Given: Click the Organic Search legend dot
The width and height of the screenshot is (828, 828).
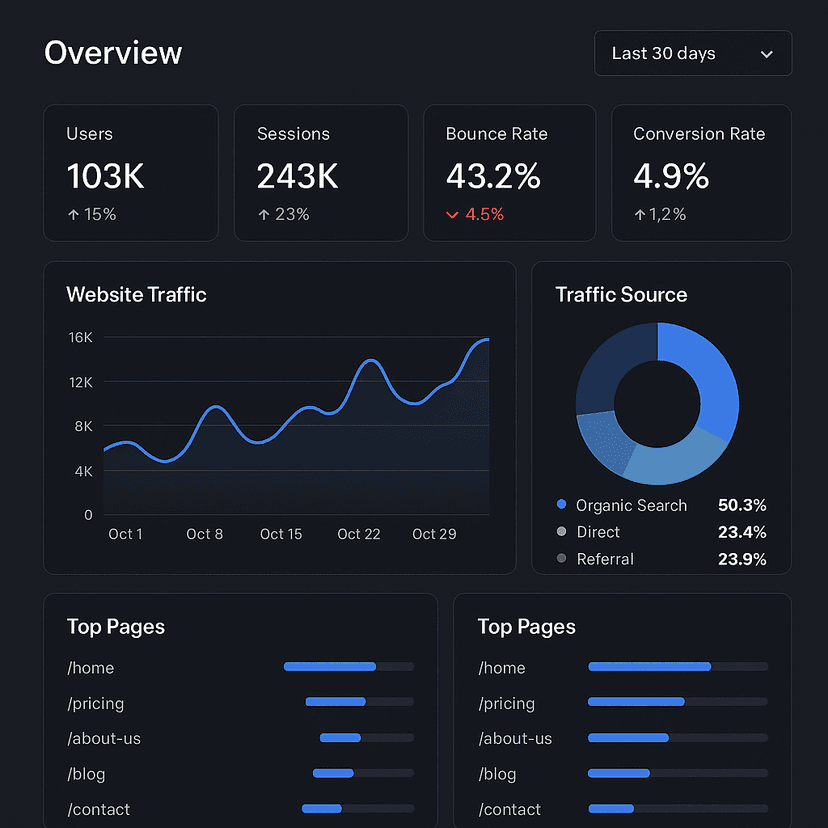Looking at the screenshot, I should pyautogui.click(x=561, y=504).
